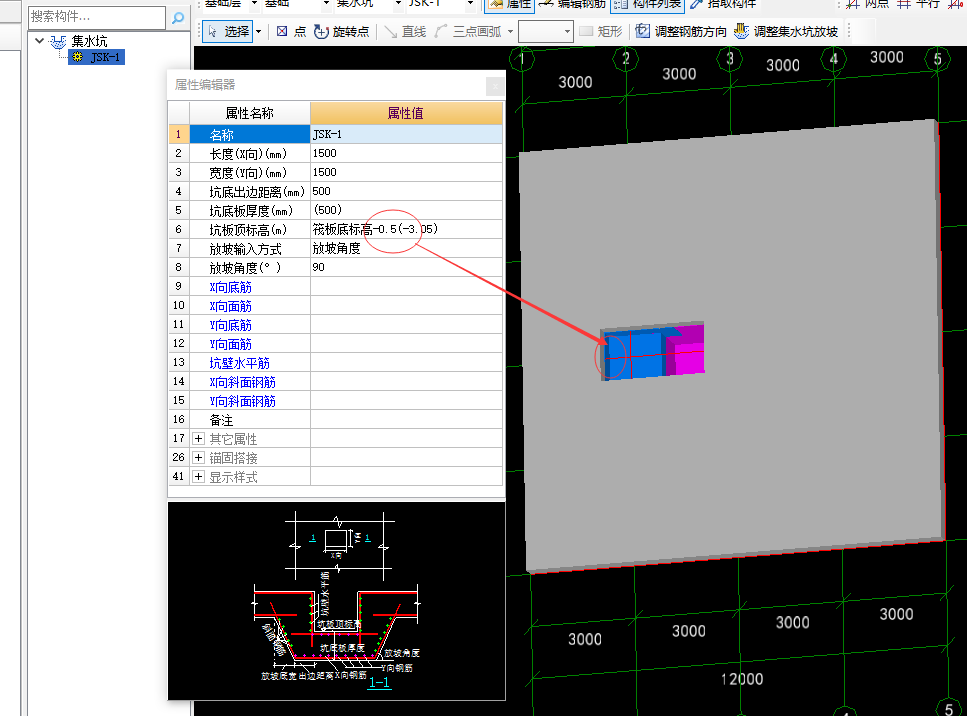Click 坑底板厚度 value (500)
The height and width of the screenshot is (716, 967).
pyautogui.click(x=406, y=210)
